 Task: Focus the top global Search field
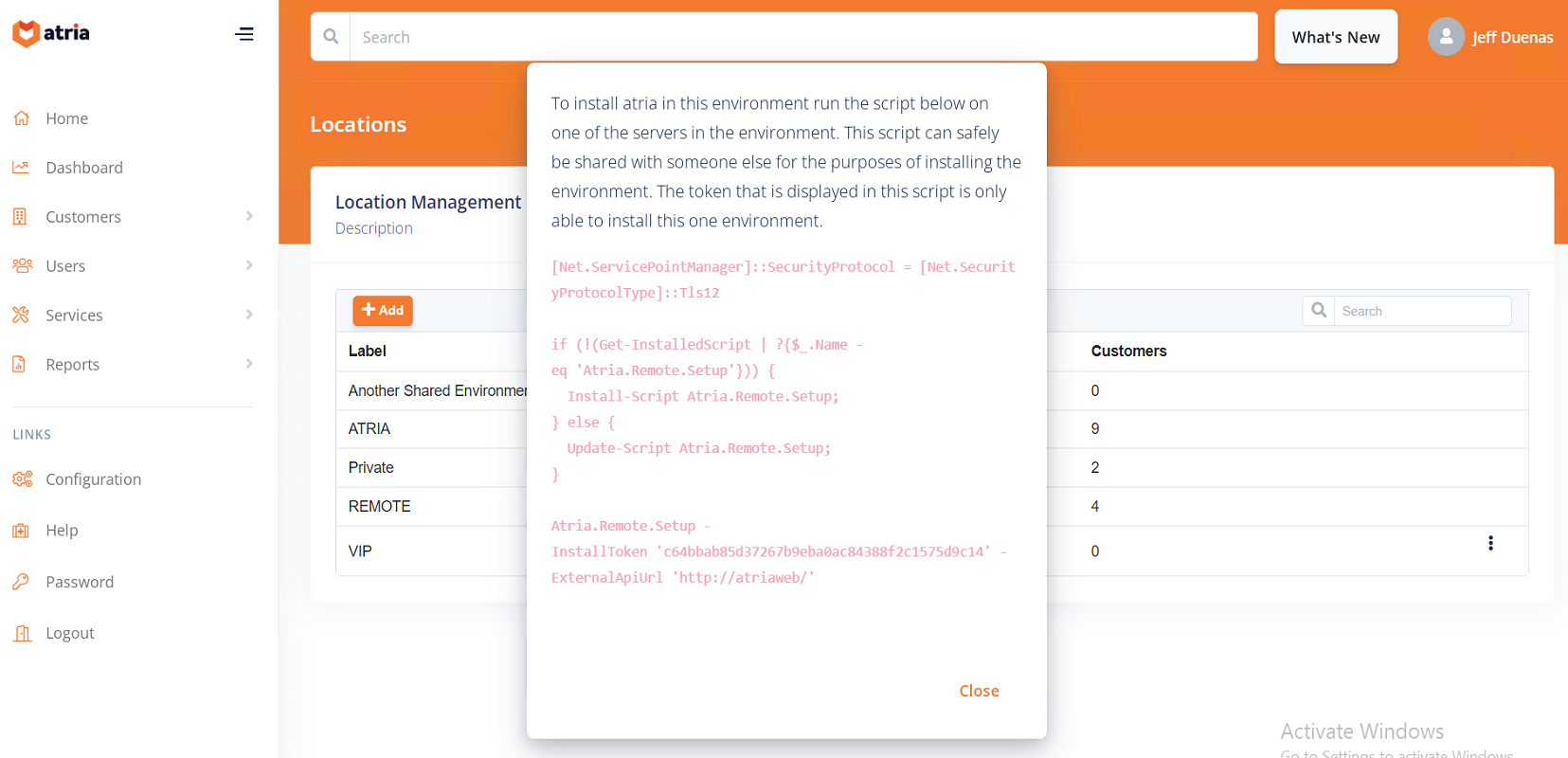point(802,37)
